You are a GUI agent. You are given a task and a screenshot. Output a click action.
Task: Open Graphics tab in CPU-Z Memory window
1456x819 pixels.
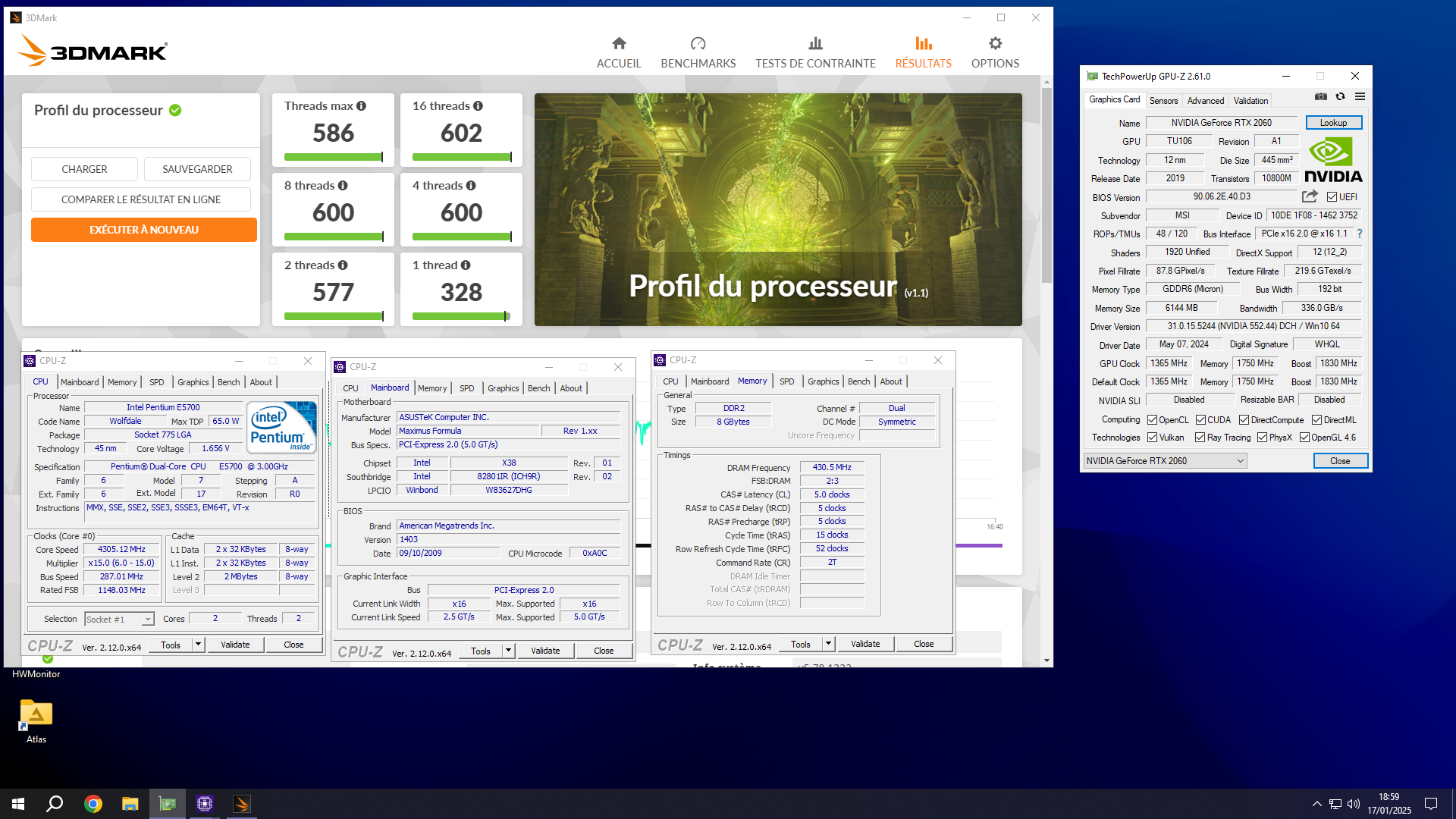823,381
